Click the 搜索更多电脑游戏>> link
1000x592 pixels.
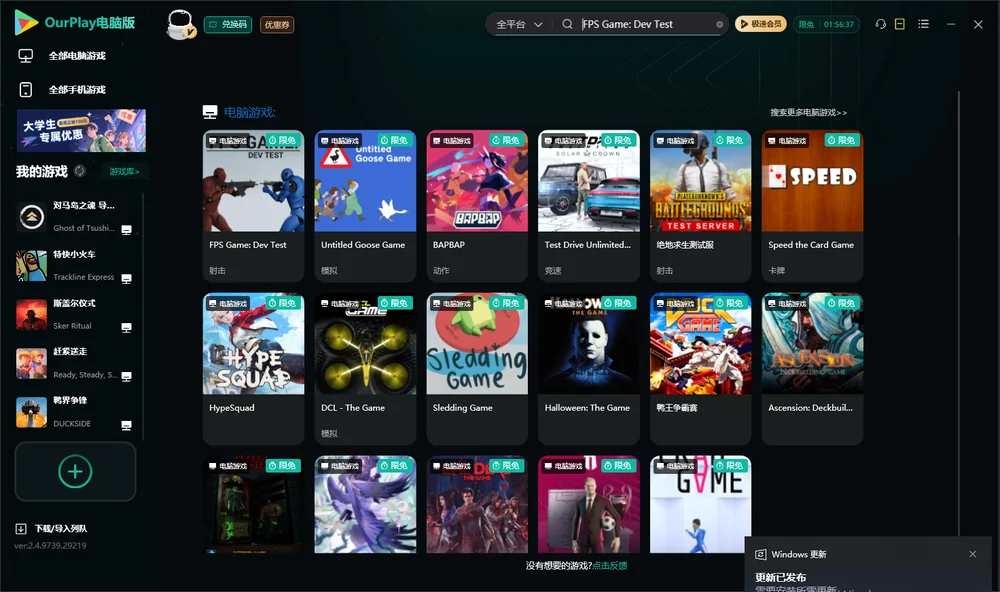coord(808,113)
